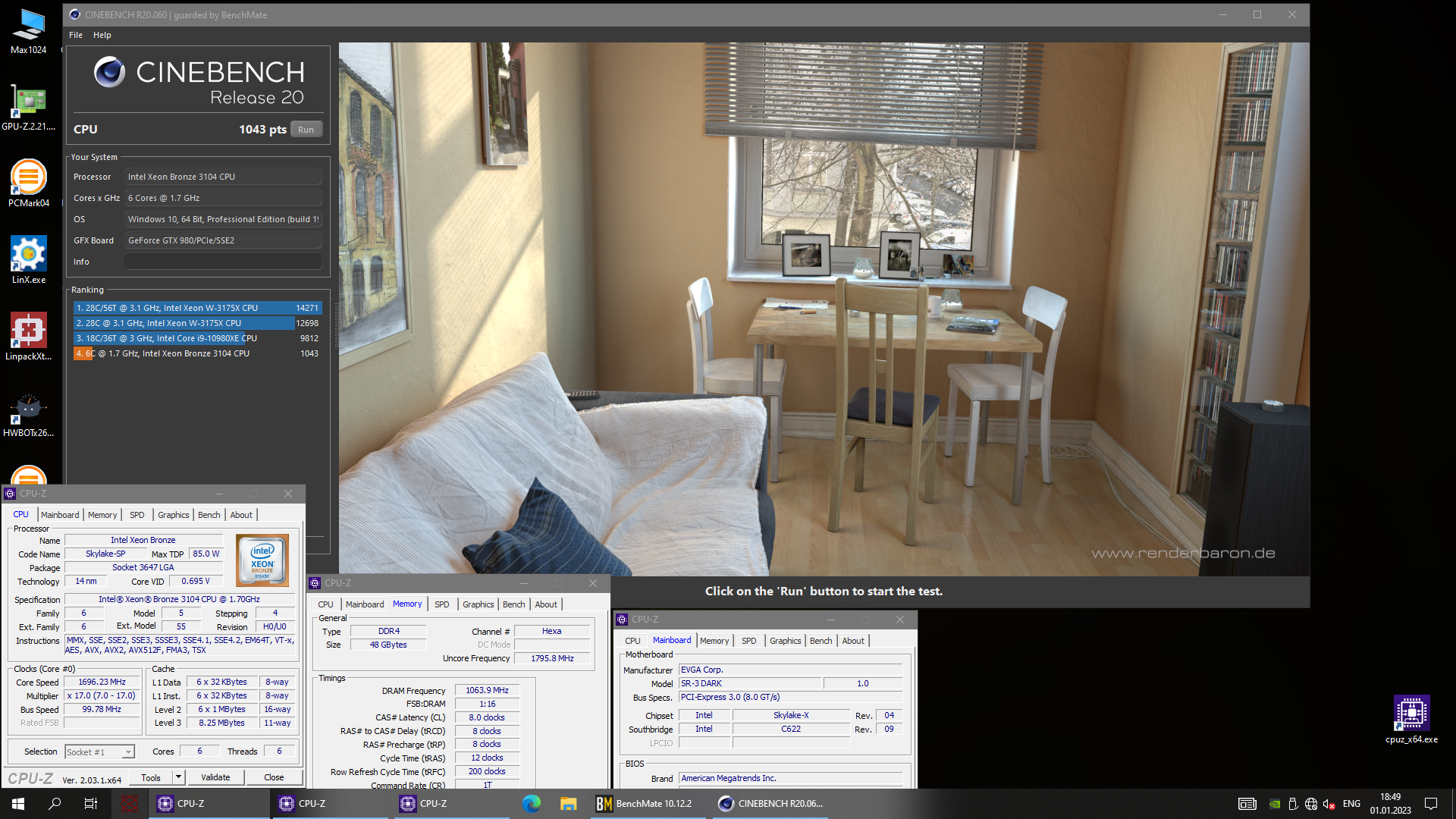Screen dimensions: 1456x819
Task: Switch to Mainboard tab in CPU-Z processor window
Action: coord(60,515)
